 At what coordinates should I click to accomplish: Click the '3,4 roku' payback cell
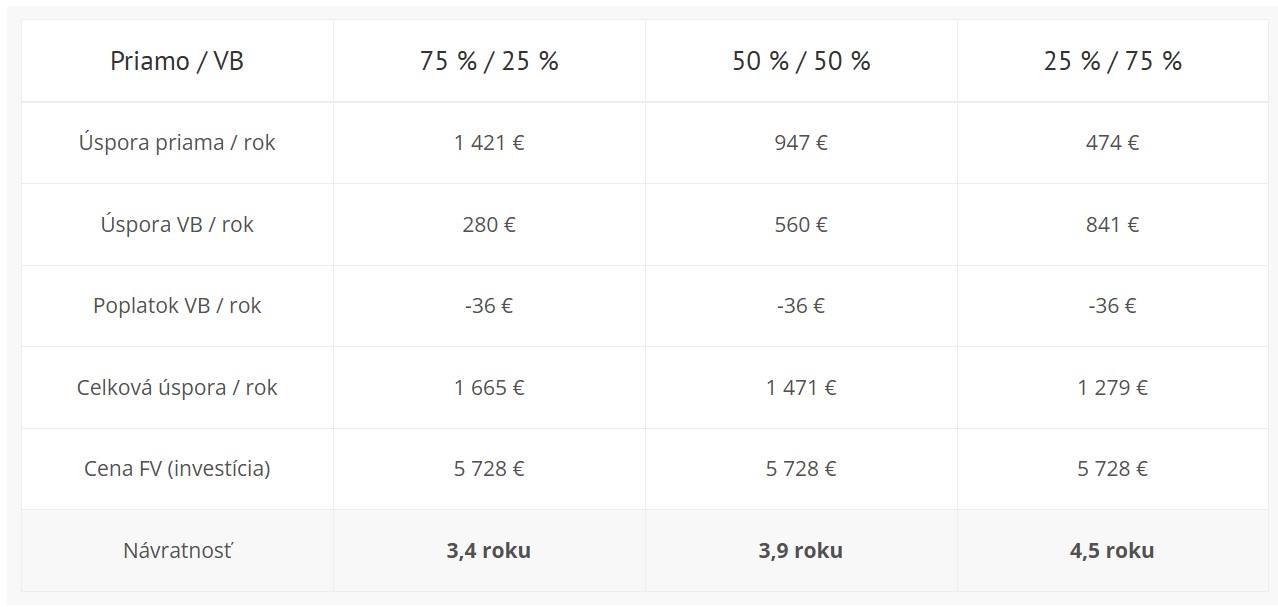tap(489, 551)
